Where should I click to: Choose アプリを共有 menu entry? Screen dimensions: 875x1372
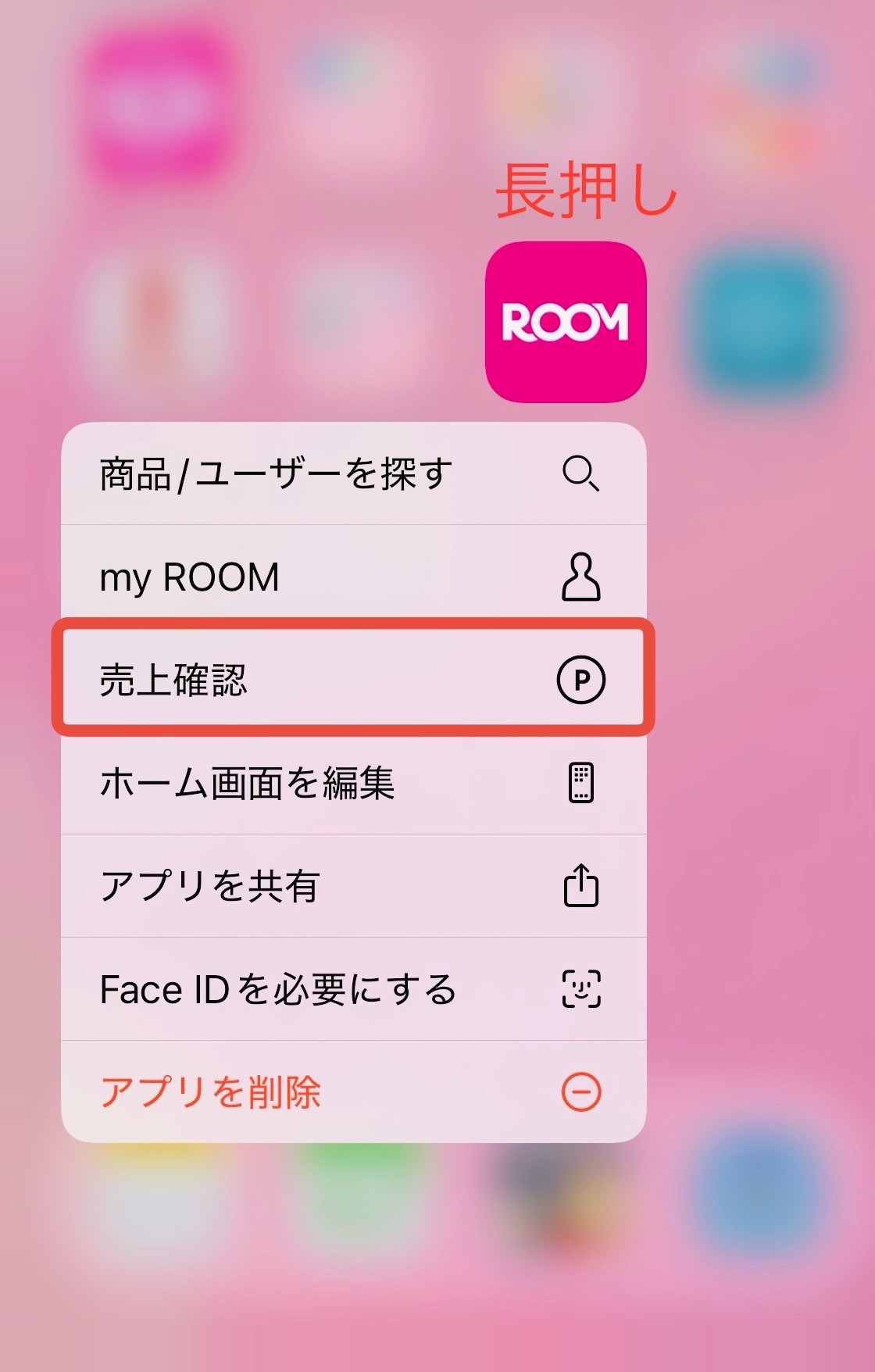coord(354,885)
